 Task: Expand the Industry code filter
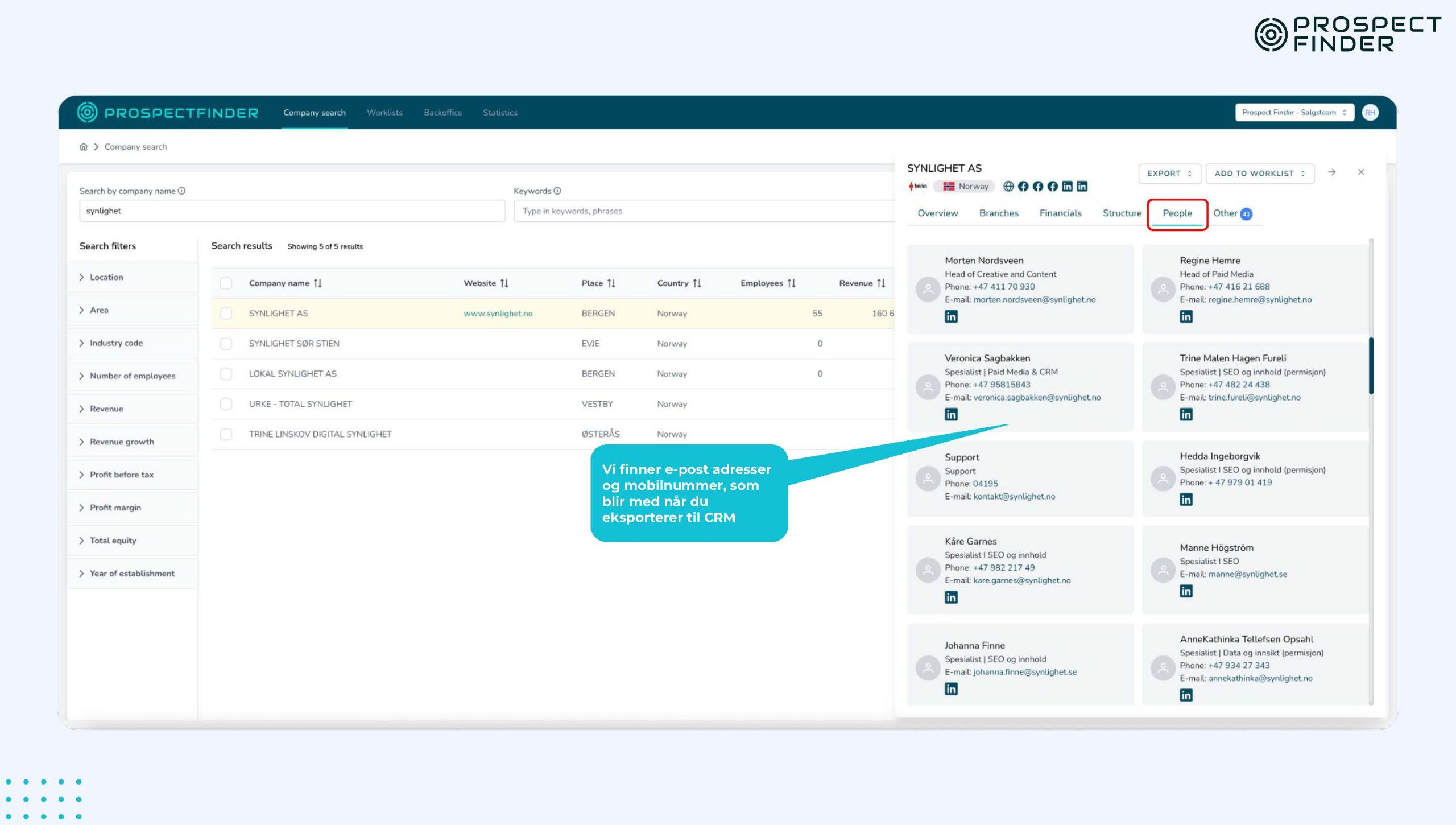point(116,343)
